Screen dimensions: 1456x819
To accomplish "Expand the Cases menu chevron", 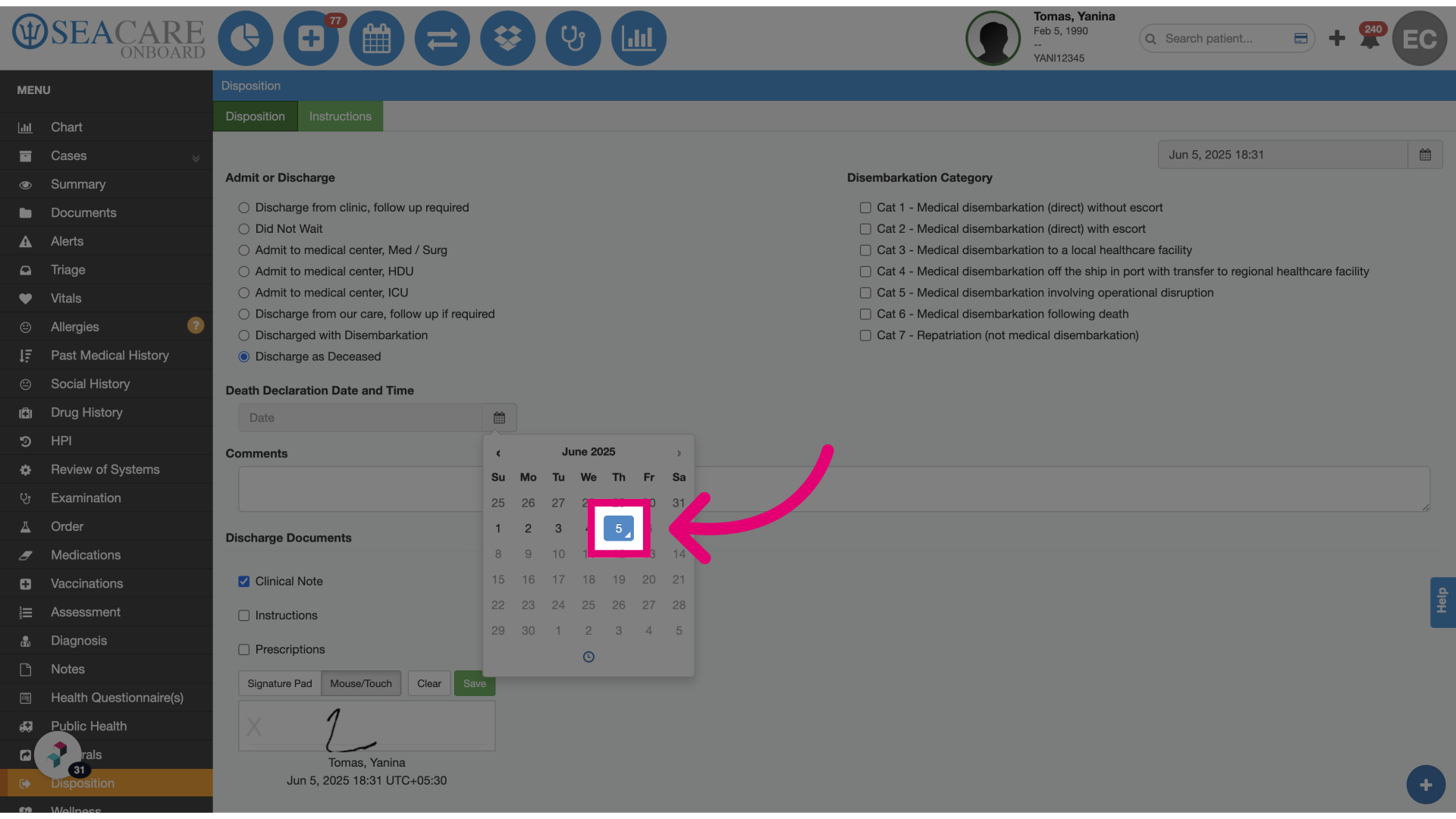I will click(x=196, y=158).
